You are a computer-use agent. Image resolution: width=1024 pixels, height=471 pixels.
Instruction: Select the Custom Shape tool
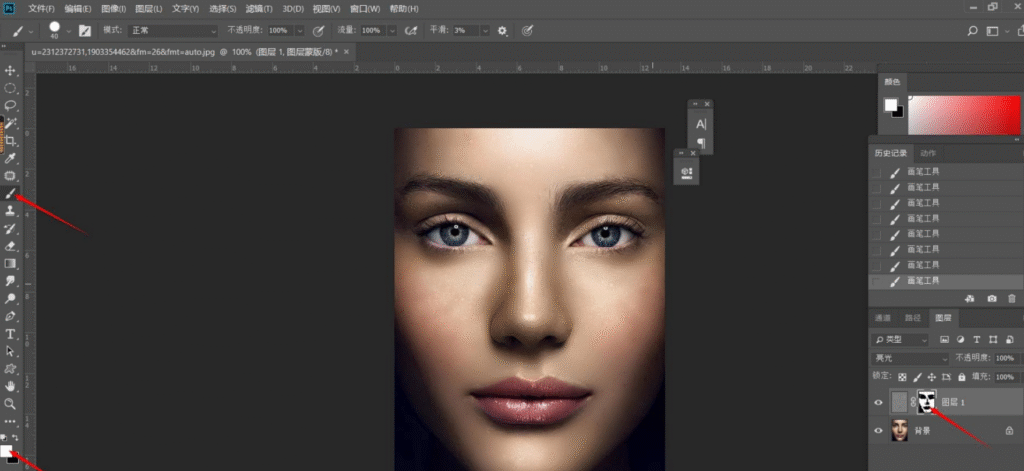click(10, 369)
